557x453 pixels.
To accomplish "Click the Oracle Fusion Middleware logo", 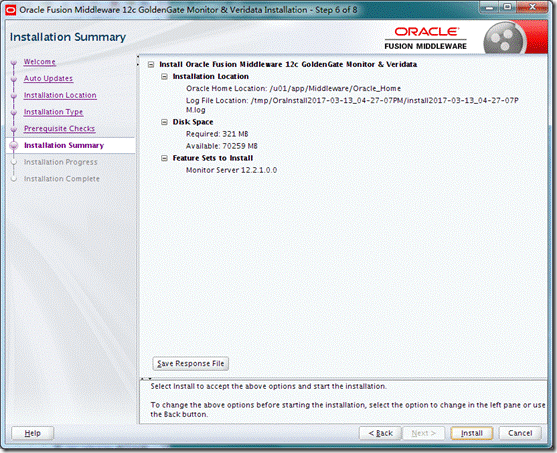I will (x=426, y=38).
